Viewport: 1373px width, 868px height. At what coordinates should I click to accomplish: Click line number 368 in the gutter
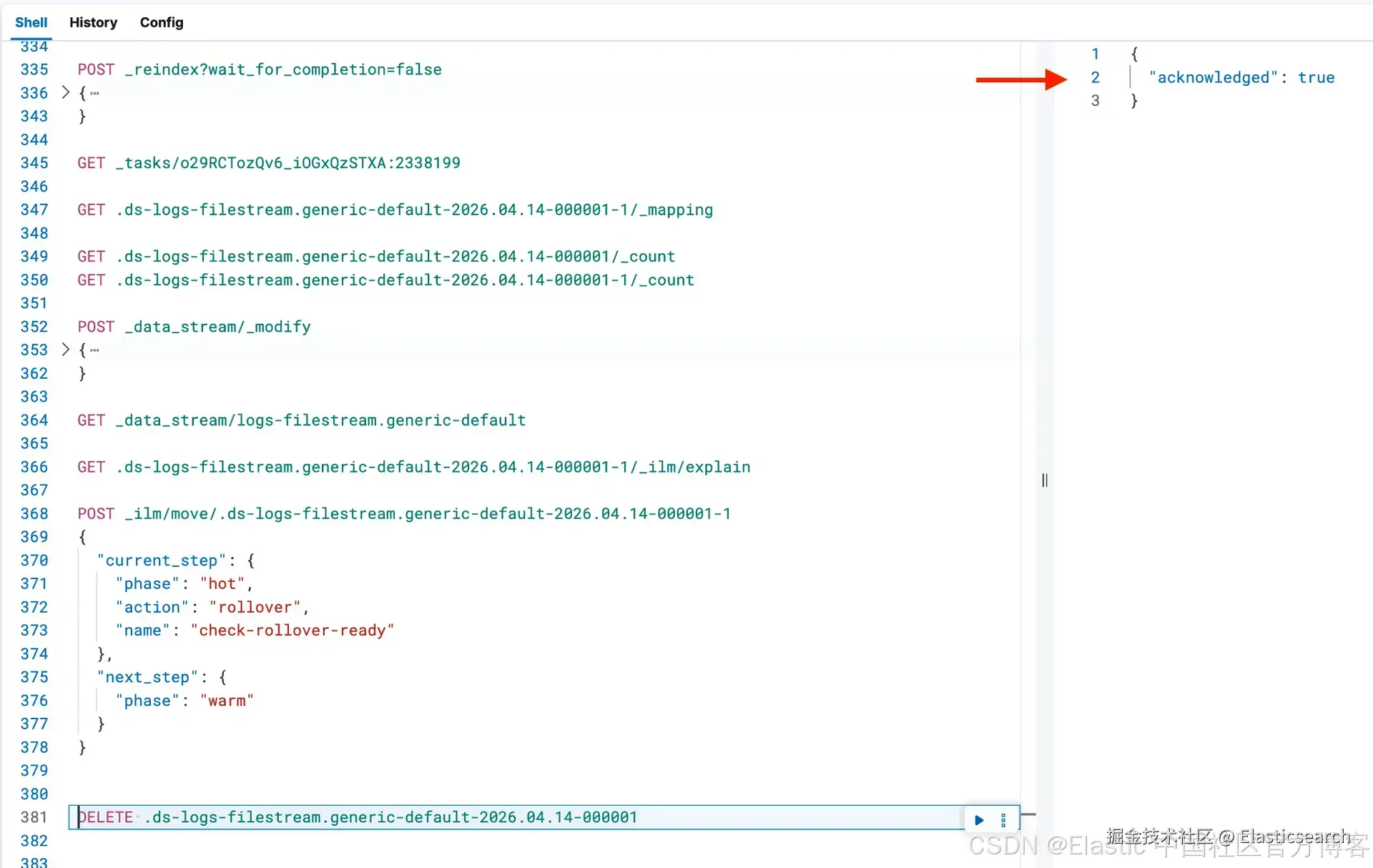pos(34,514)
